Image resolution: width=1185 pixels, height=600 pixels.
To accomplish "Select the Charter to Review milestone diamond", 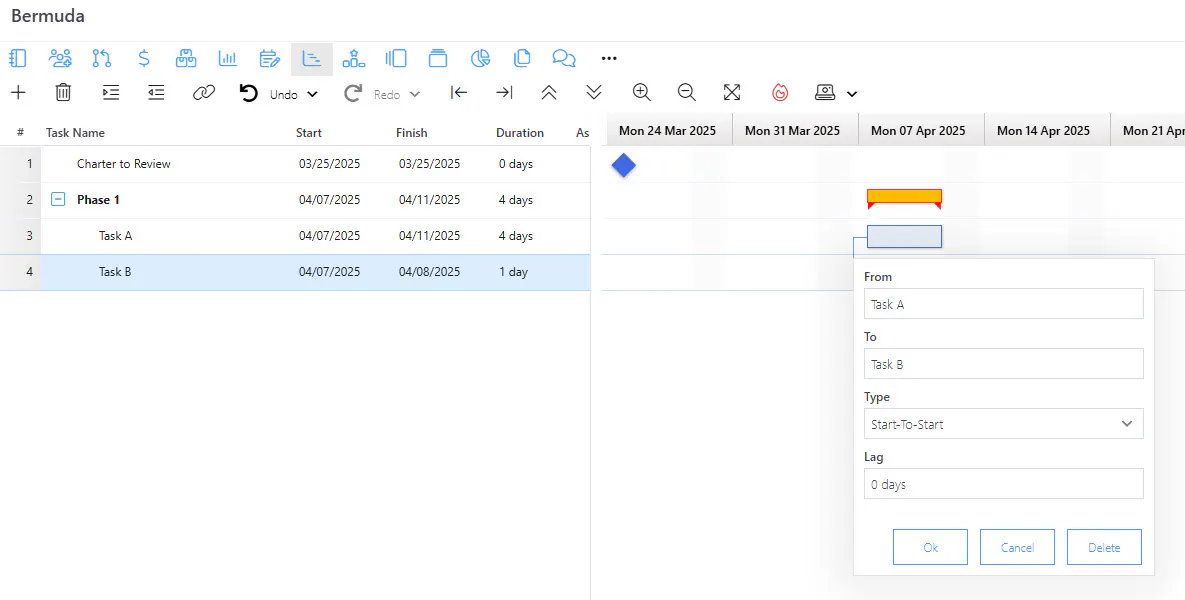I will (623, 165).
